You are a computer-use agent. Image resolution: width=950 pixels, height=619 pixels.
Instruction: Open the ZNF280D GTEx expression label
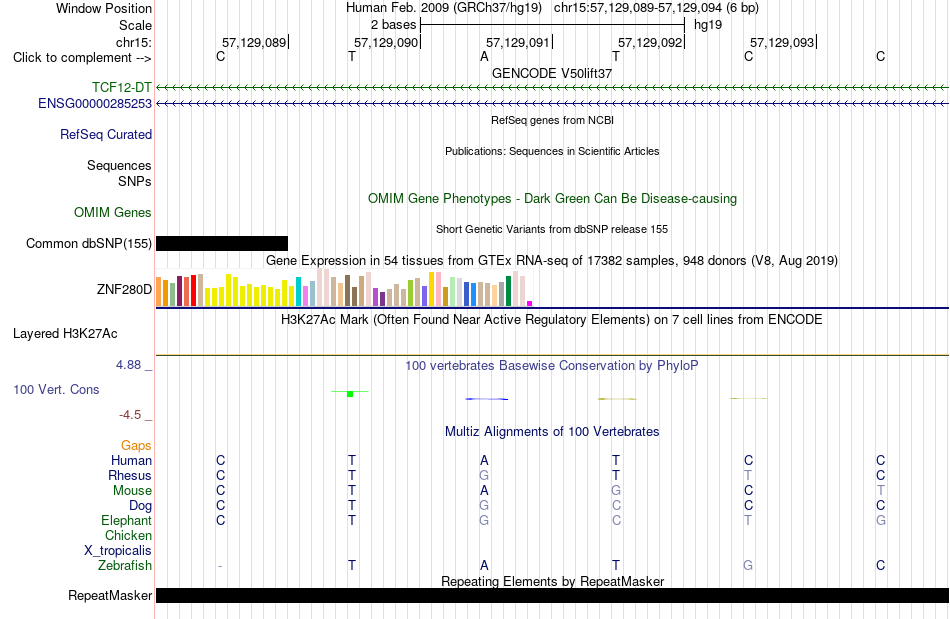pyautogui.click(x=124, y=290)
